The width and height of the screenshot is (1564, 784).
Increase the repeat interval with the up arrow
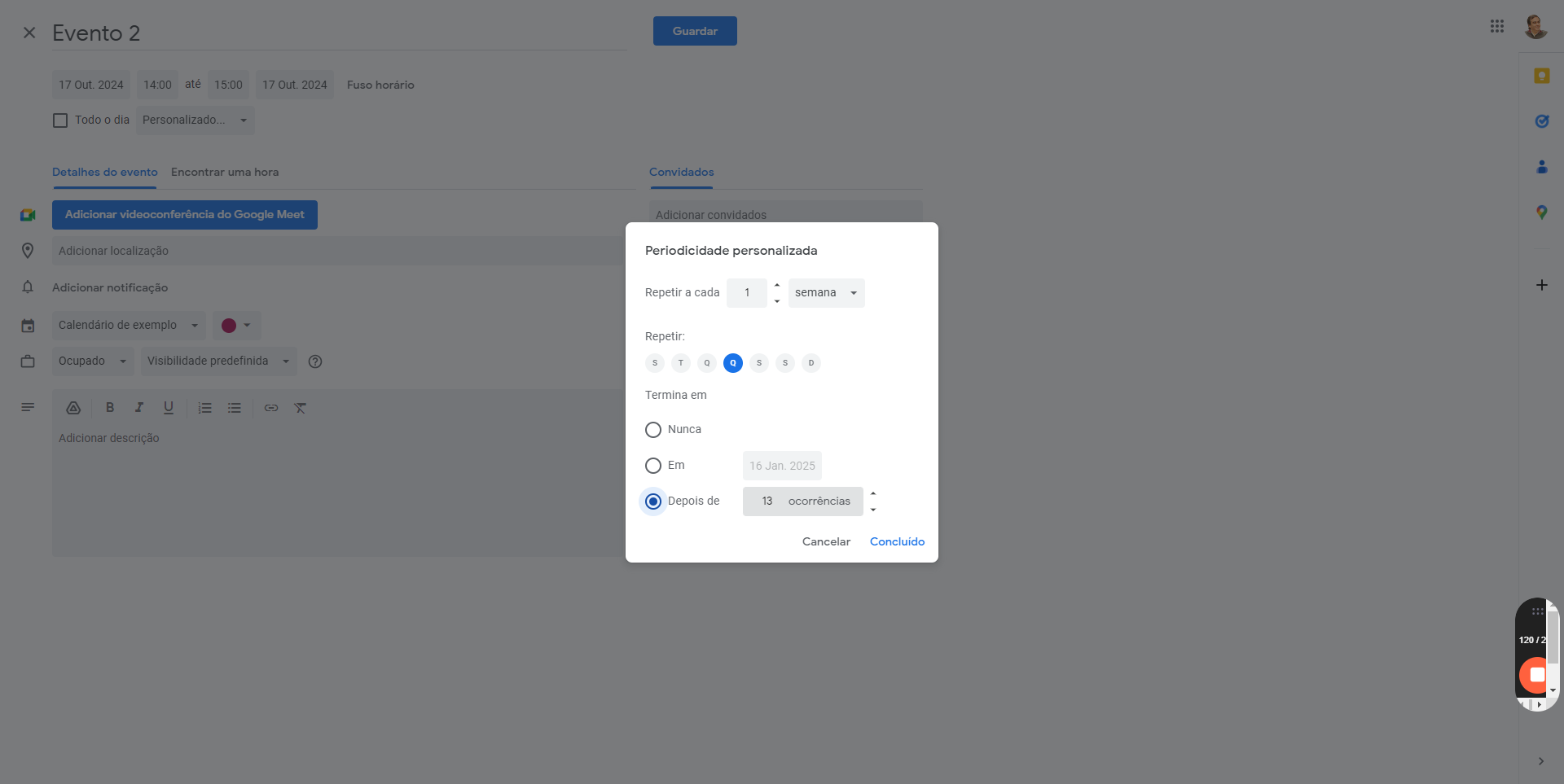777,285
